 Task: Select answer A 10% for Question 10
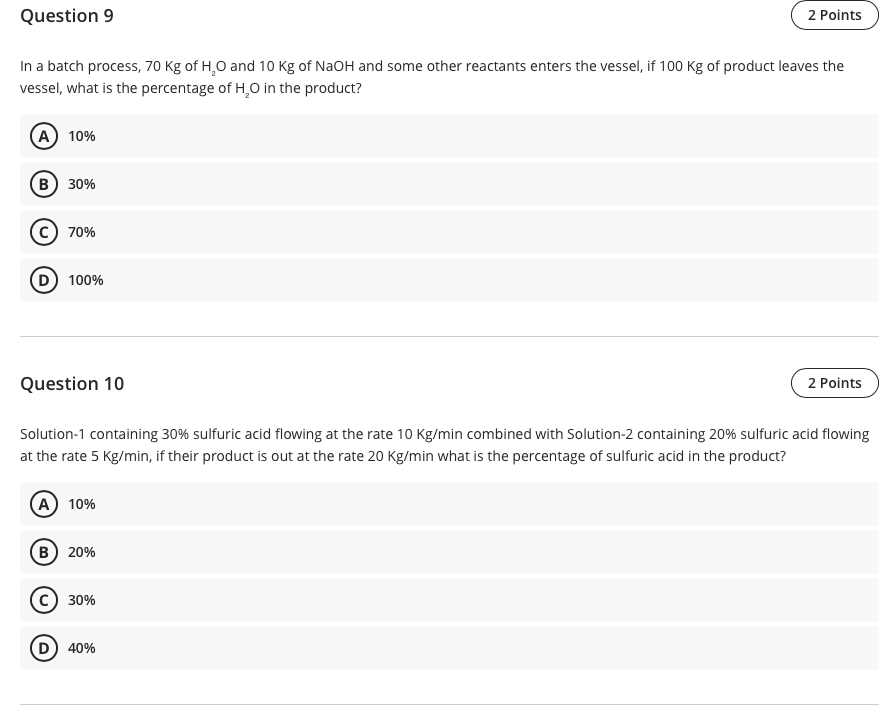pos(81,504)
